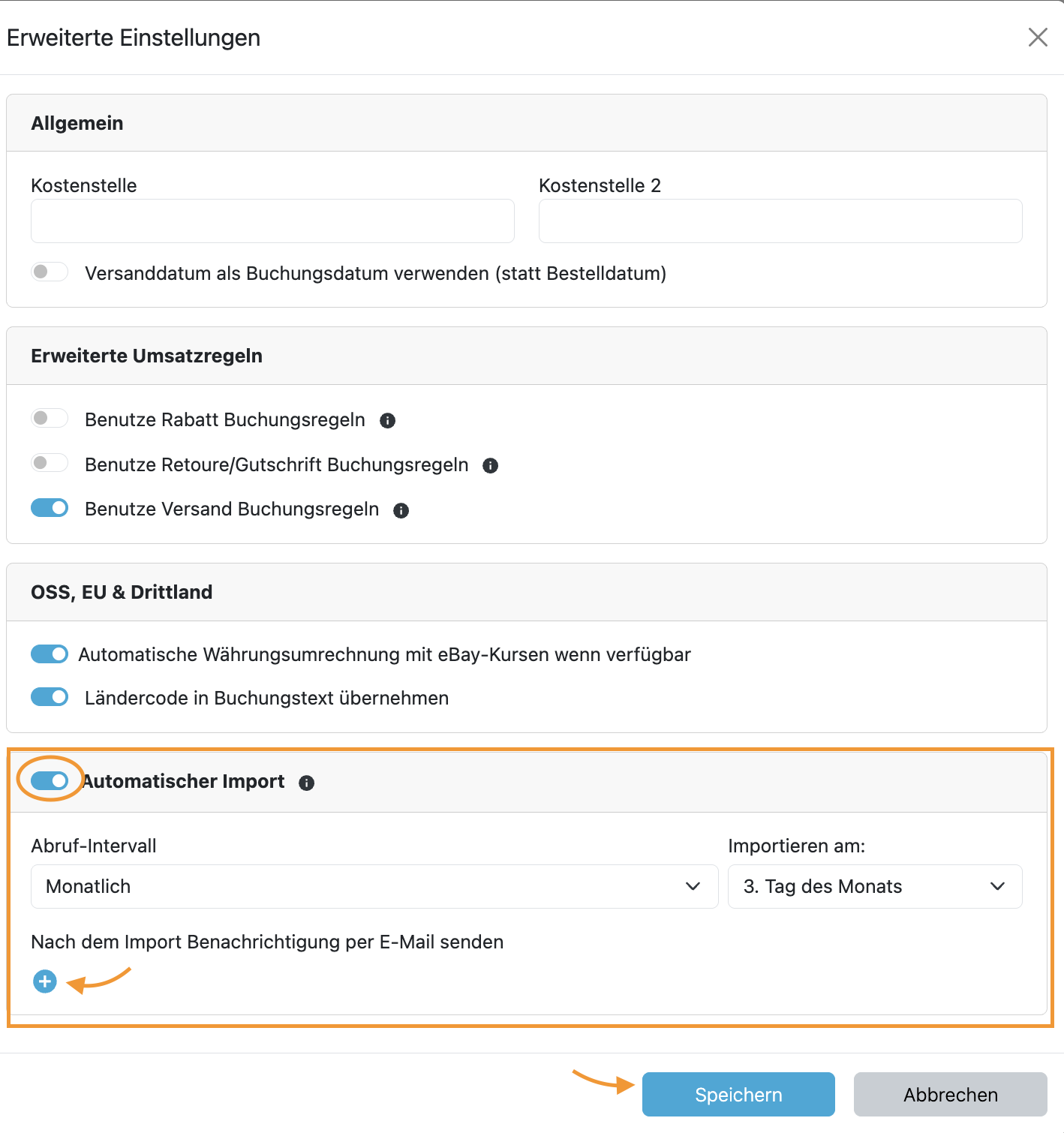Click the Allgemein section header
The width and height of the screenshot is (1064, 1133).
coord(77,124)
